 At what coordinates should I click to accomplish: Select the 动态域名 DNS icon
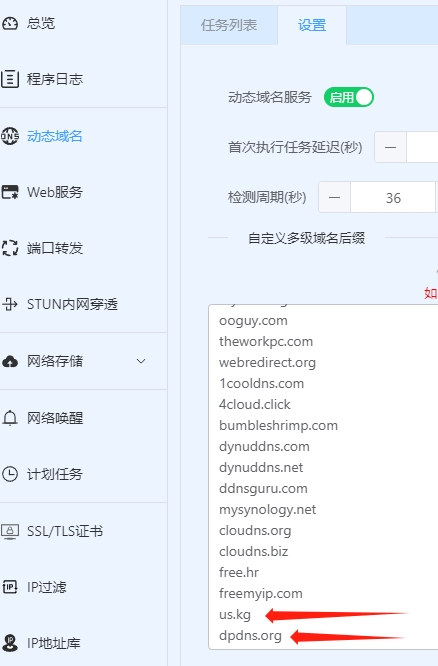point(10,136)
